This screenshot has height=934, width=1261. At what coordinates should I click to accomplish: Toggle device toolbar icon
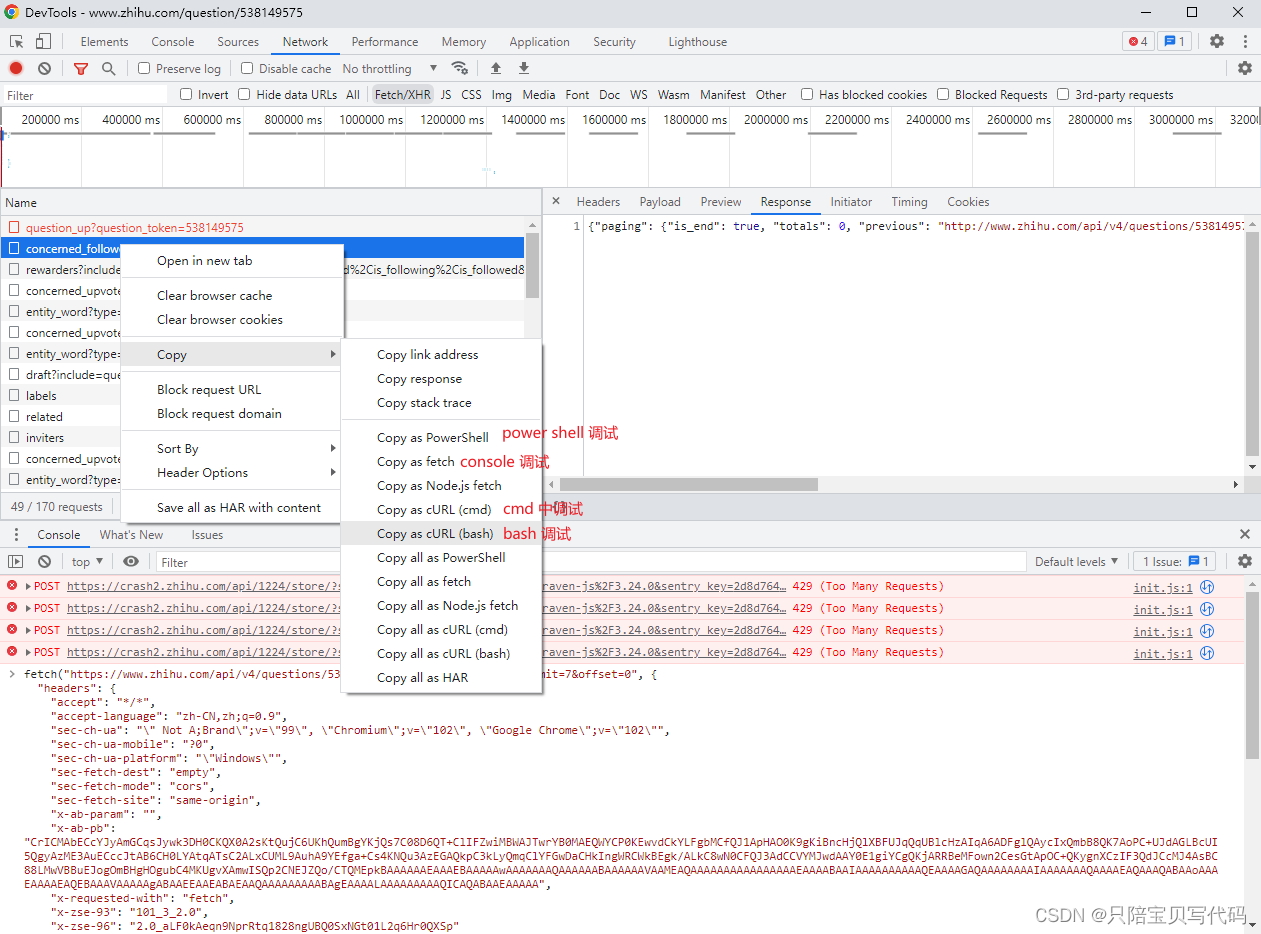click(43, 41)
